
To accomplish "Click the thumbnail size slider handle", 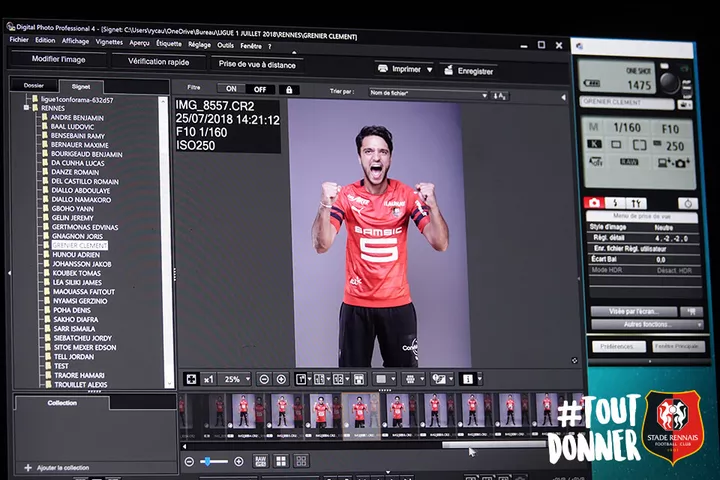I will (x=207, y=461).
